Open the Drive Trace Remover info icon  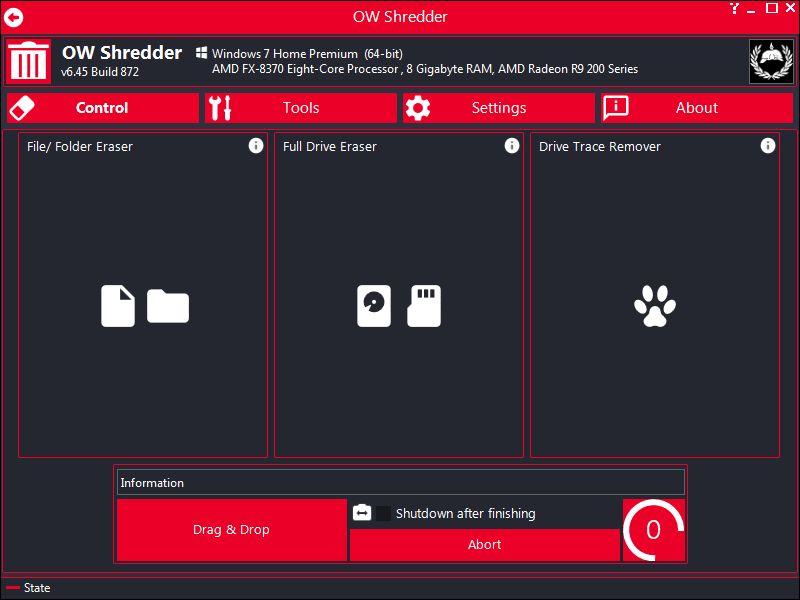(x=768, y=146)
